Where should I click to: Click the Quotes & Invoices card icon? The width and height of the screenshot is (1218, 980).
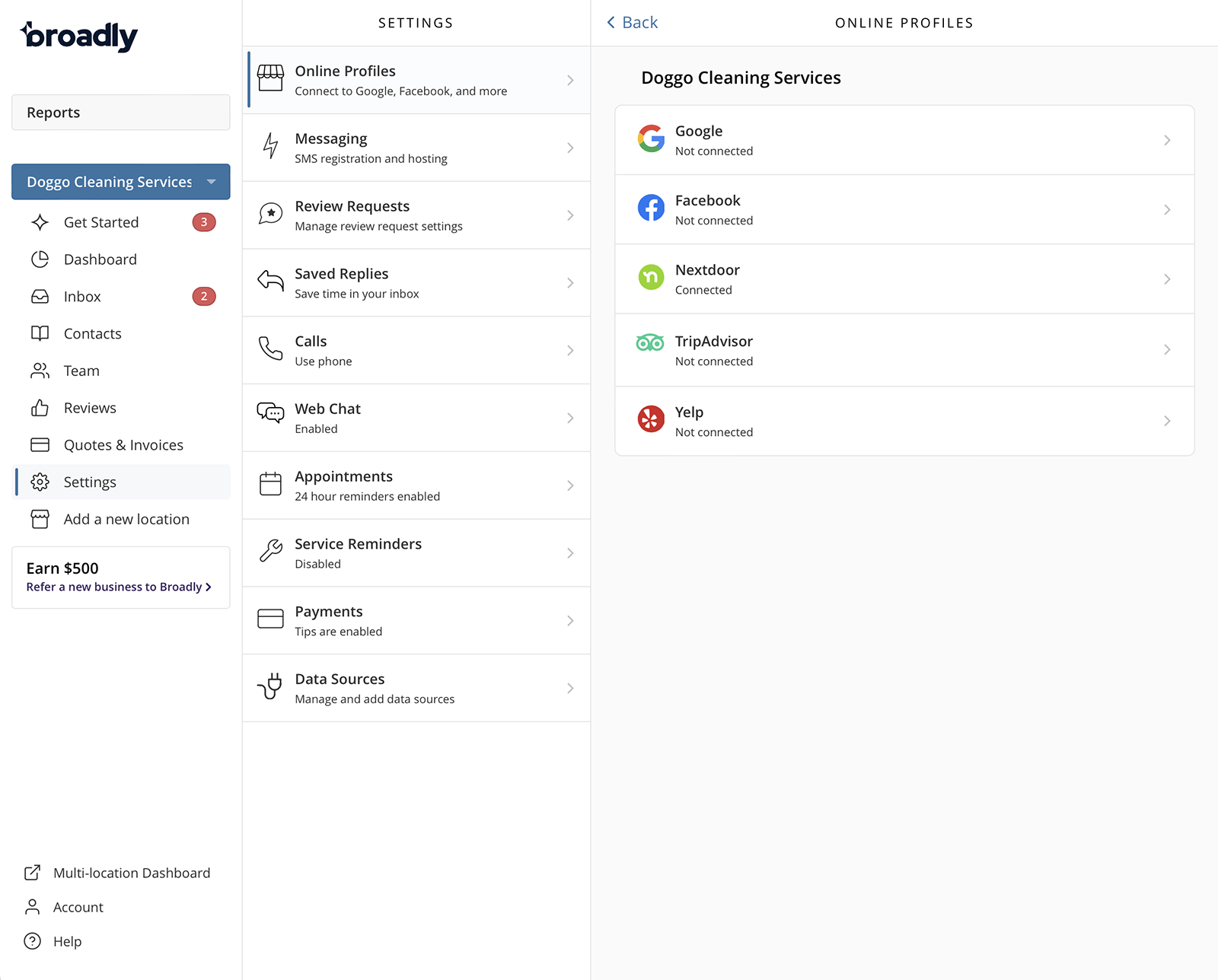point(40,444)
